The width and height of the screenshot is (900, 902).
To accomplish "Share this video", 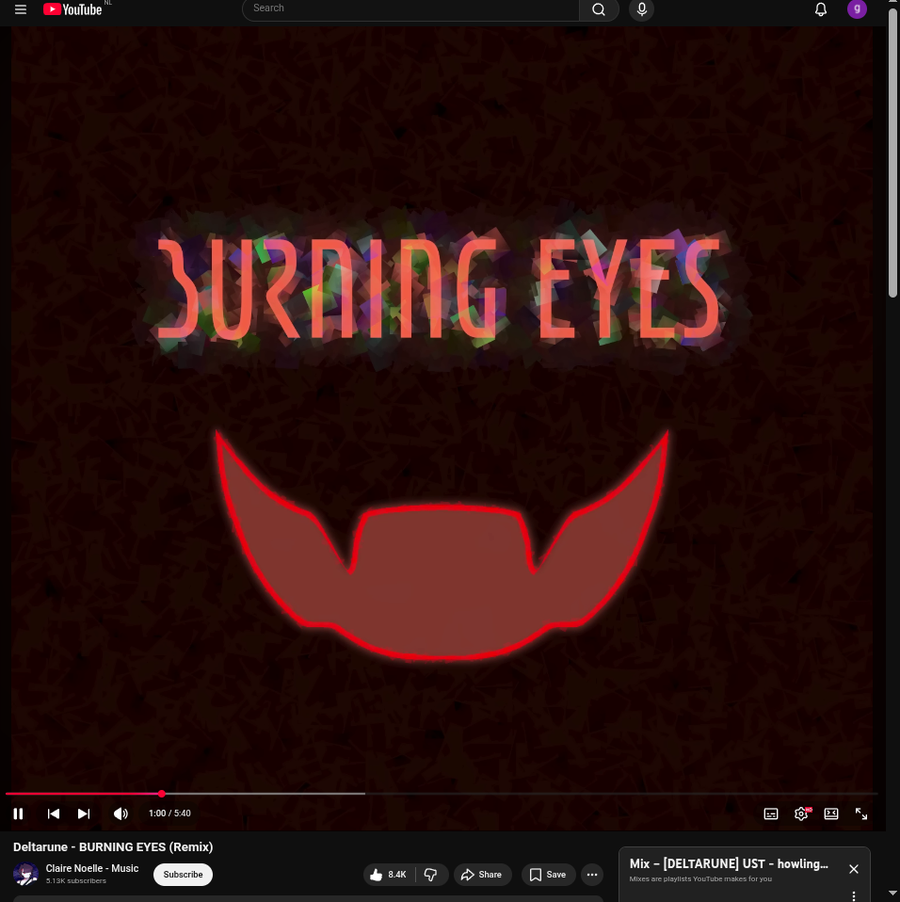I will click(482, 874).
